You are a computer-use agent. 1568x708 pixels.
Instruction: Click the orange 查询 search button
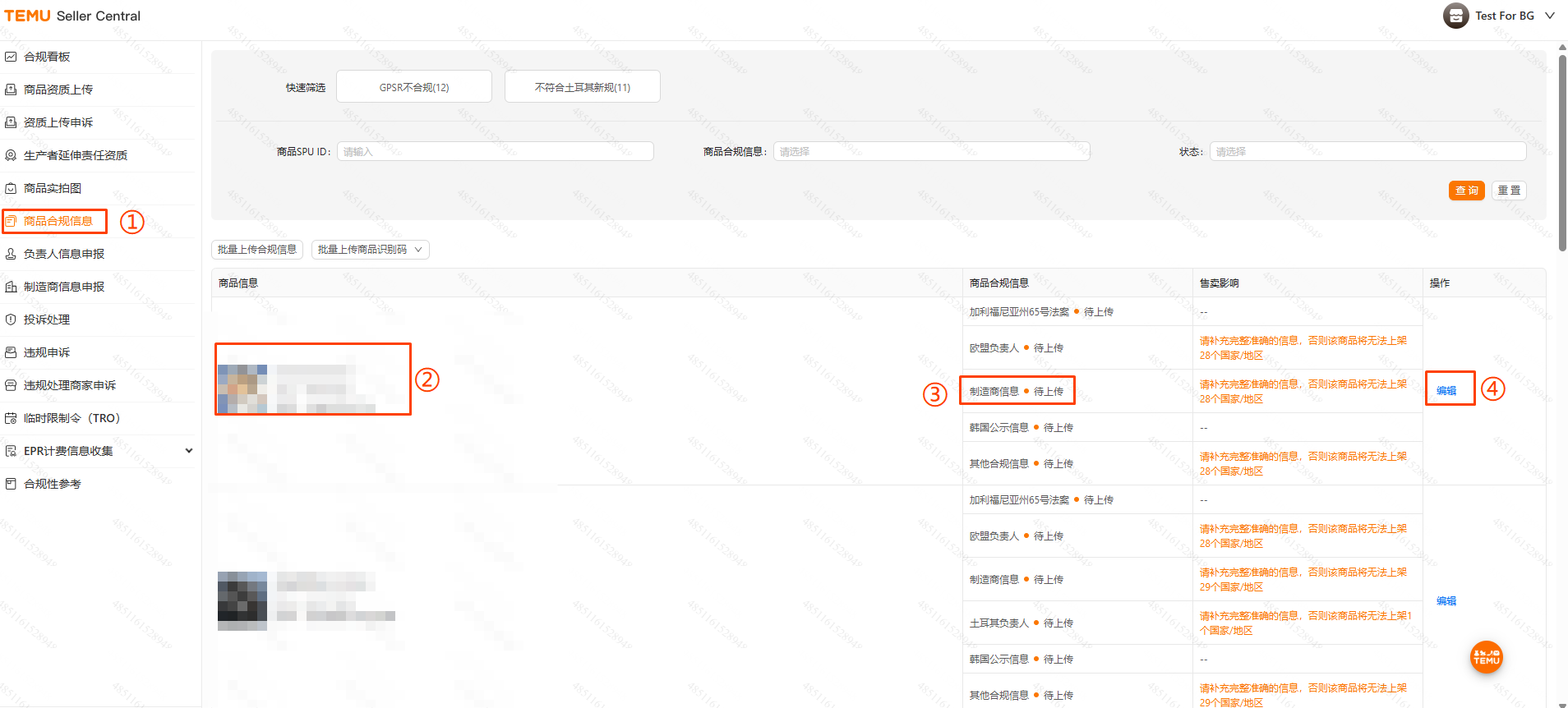(1466, 191)
